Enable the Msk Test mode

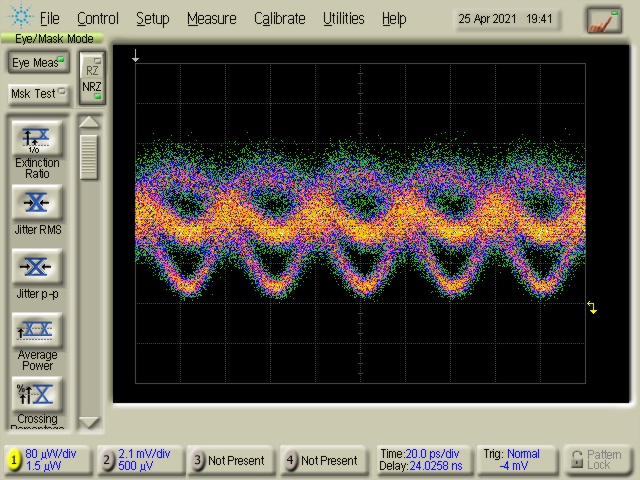(38, 94)
